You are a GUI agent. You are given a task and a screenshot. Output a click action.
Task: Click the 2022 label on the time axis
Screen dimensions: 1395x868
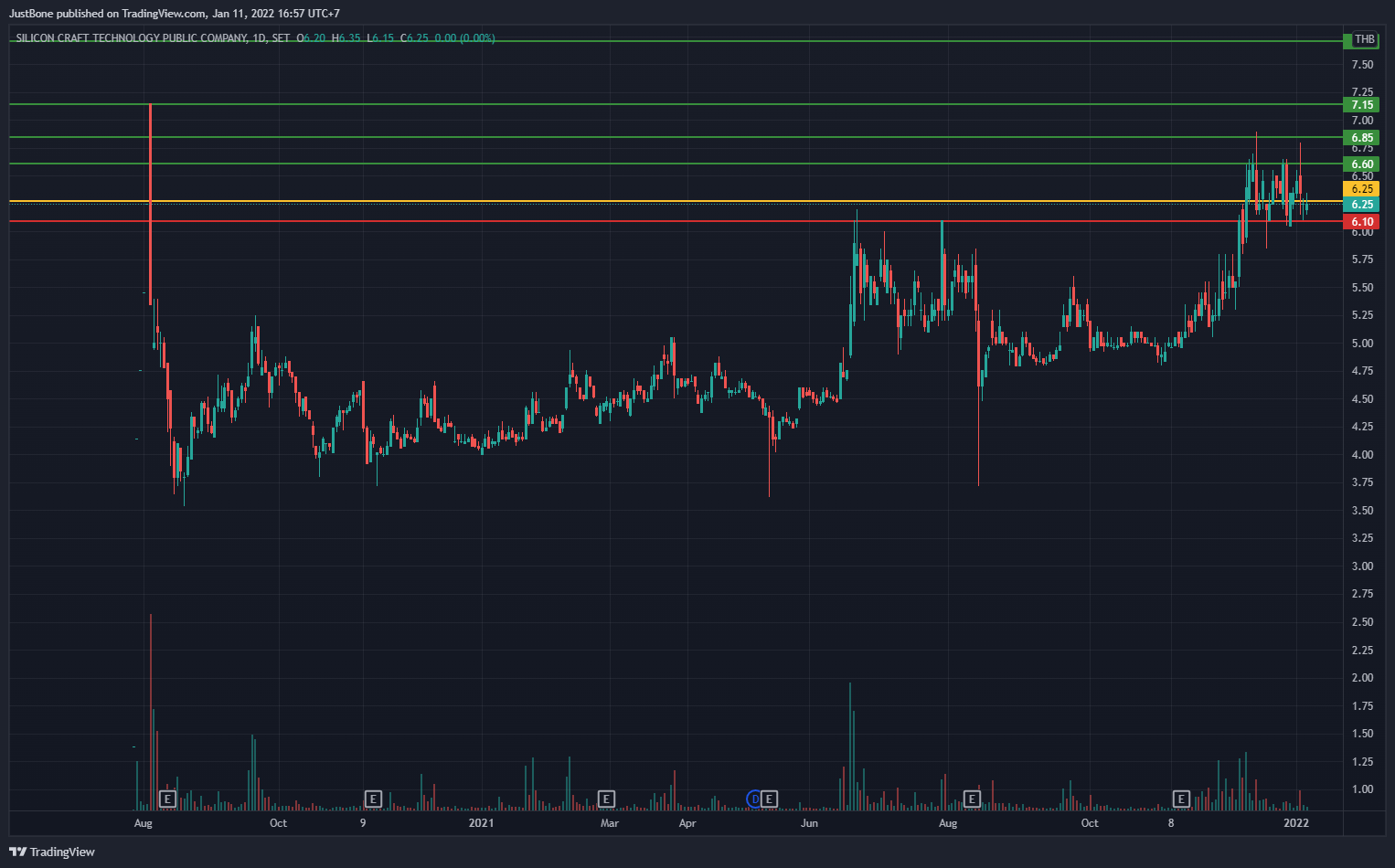(1296, 823)
